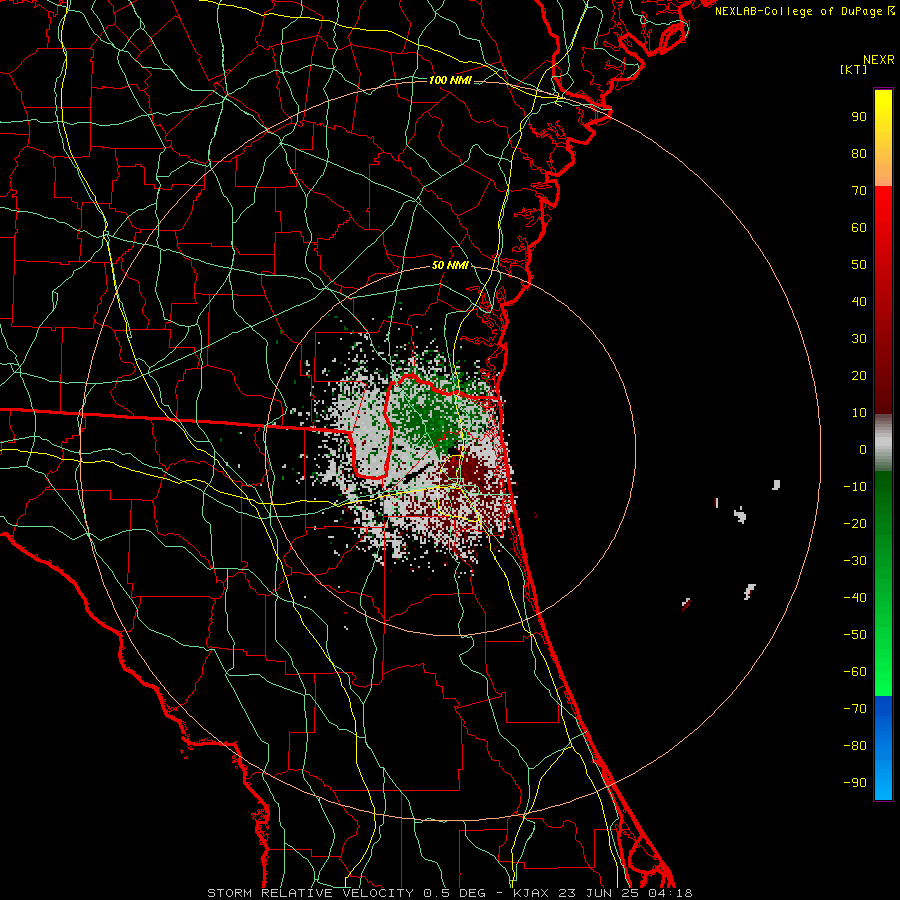Select the 50 NMI range ring label

coord(450,265)
